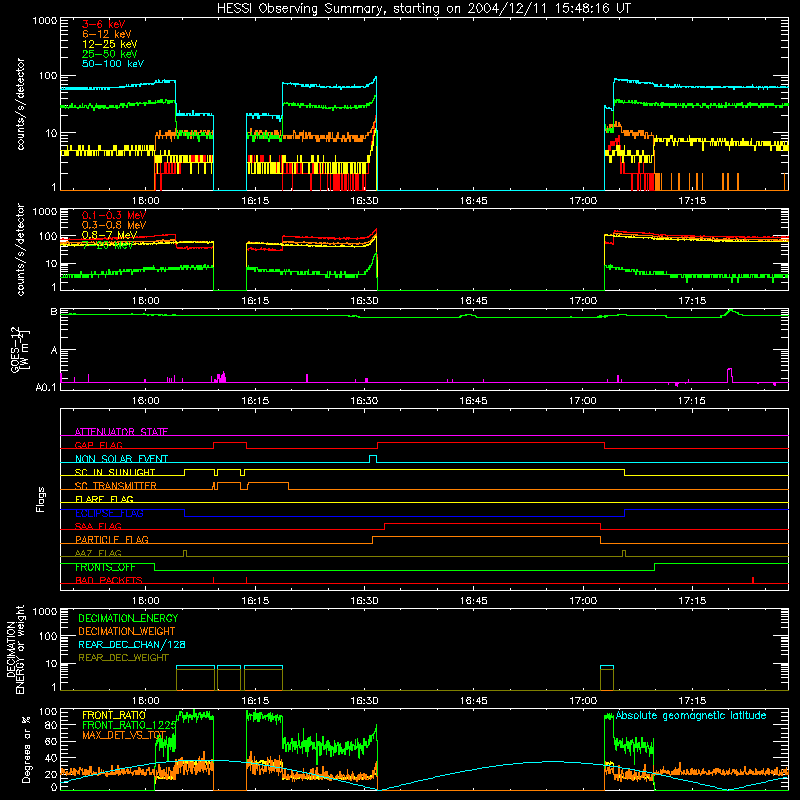Select the BAD_PACKETS flag label
The height and width of the screenshot is (800, 800).
[x=109, y=580]
